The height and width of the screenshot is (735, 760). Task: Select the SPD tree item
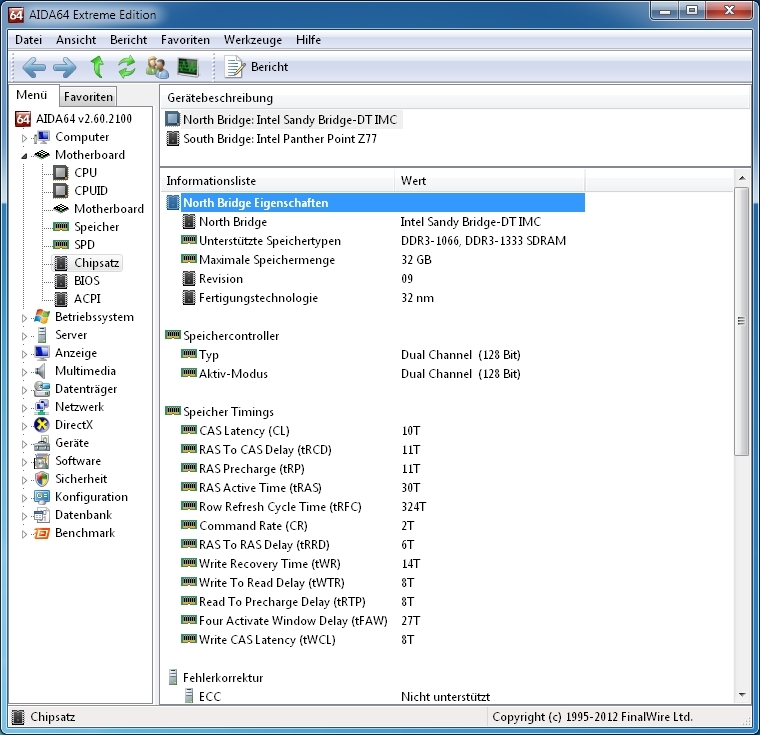coord(85,245)
